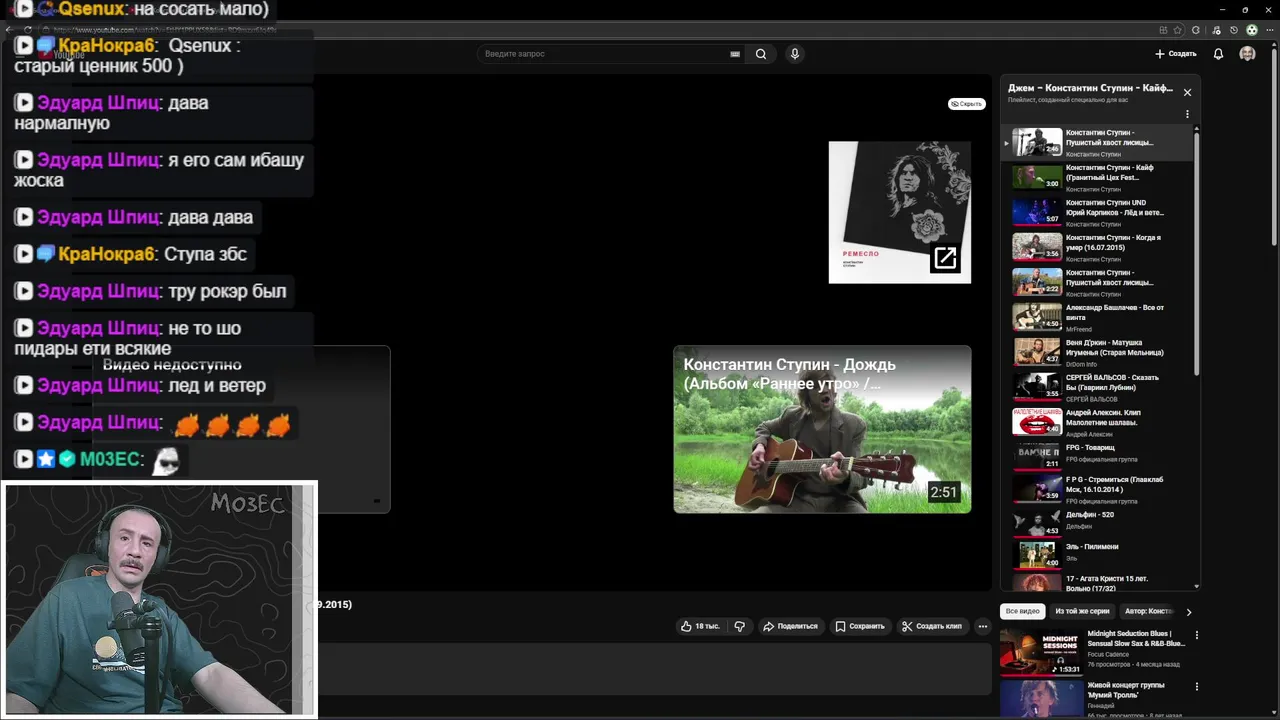Open the playlist panel three-dot menu
Image resolution: width=1280 pixels, height=720 pixels.
coord(1187,114)
